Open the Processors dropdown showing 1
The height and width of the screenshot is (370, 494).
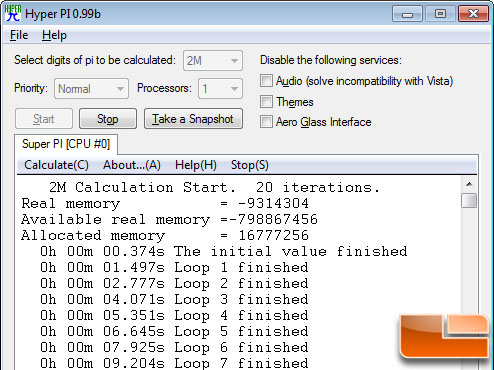(x=220, y=89)
